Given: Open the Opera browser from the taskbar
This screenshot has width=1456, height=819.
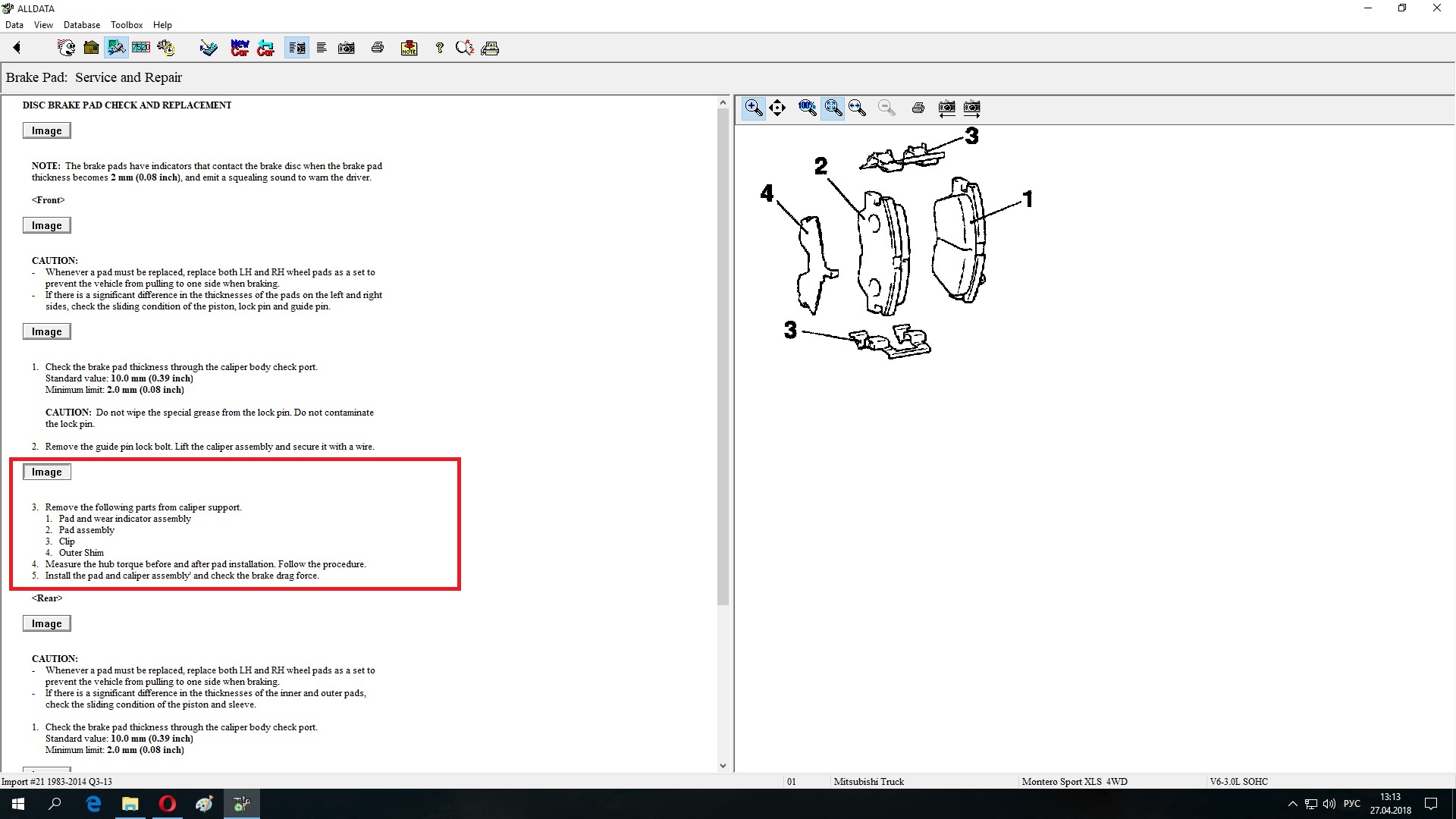Looking at the screenshot, I should coord(168,804).
